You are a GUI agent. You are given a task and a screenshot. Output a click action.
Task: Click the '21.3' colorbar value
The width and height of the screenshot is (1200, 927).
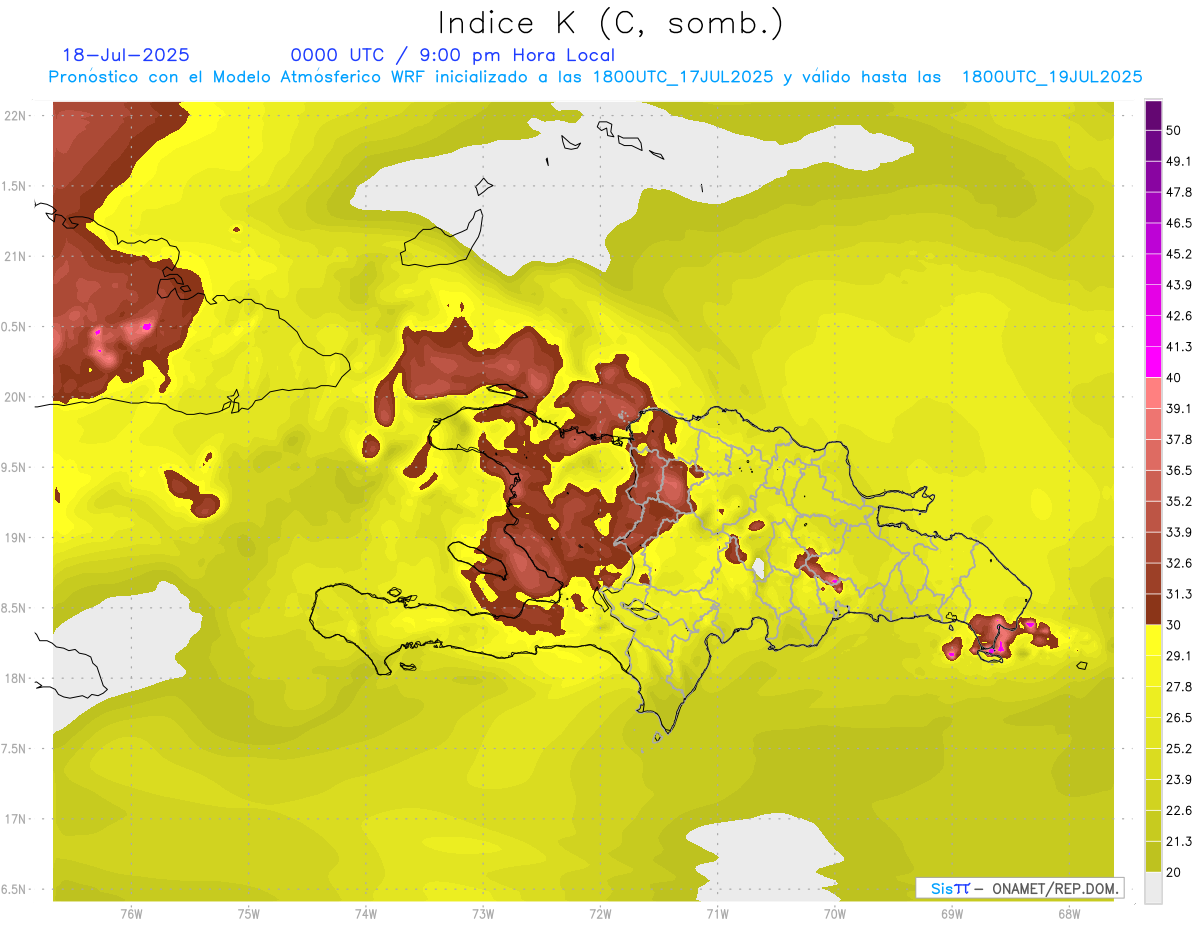click(1179, 841)
